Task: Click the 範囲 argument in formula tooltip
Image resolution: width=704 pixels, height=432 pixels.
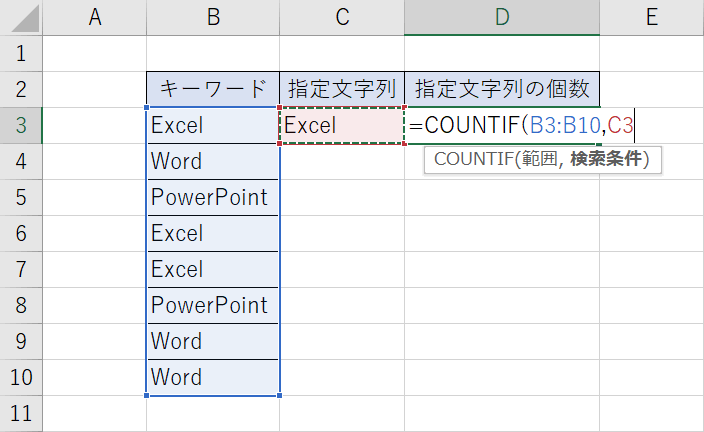Action: [x=539, y=159]
